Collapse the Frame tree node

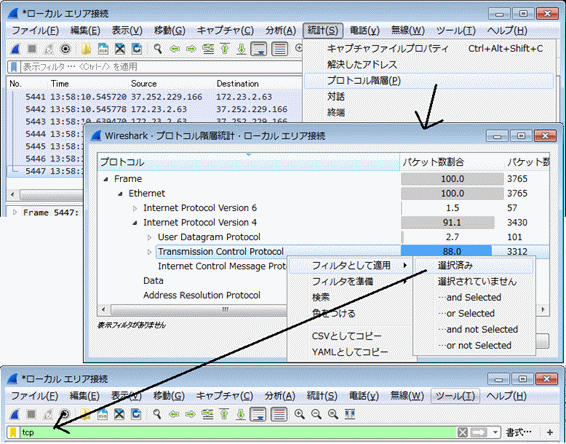(106, 179)
